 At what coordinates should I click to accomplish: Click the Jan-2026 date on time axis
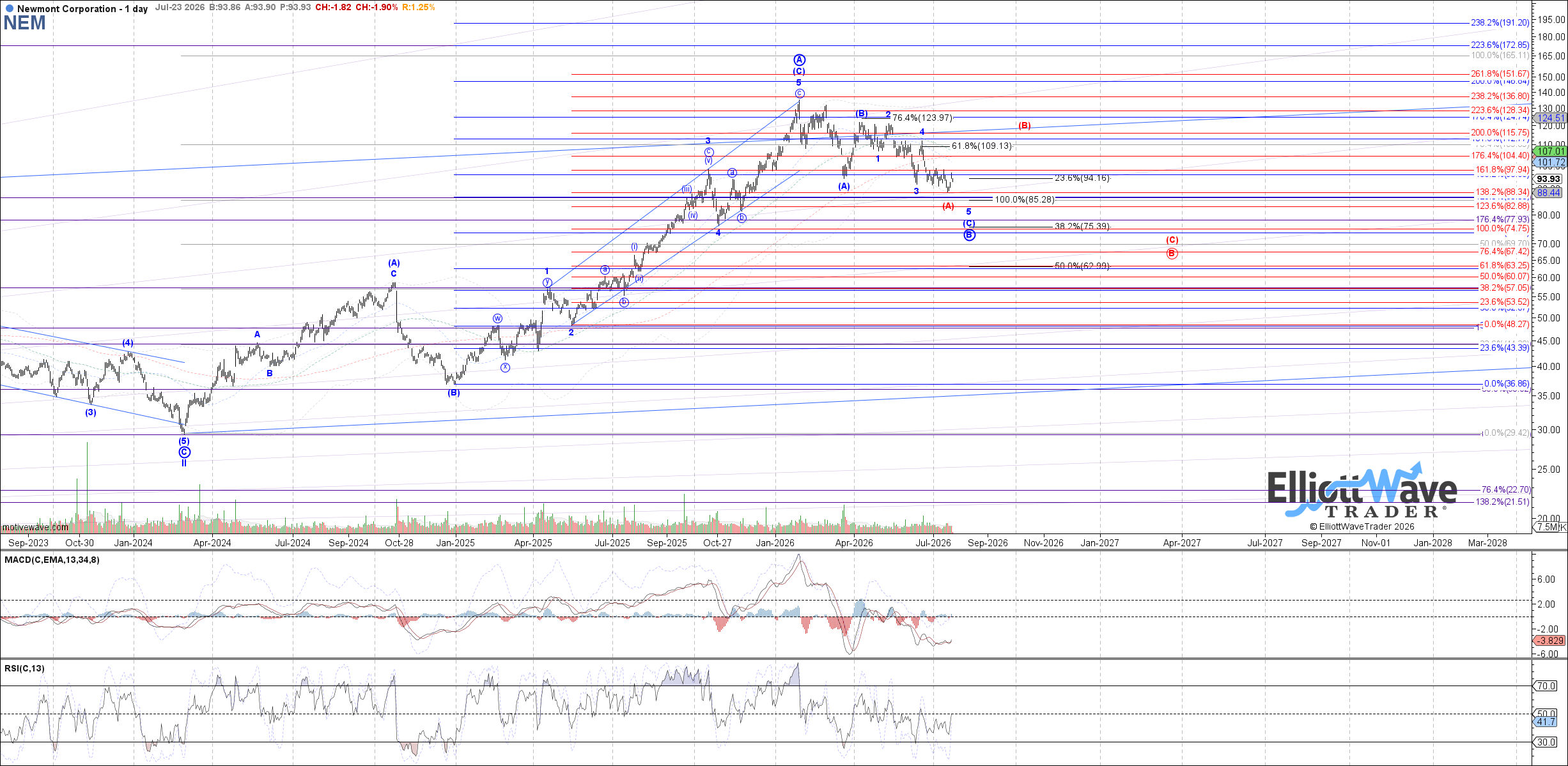(775, 543)
